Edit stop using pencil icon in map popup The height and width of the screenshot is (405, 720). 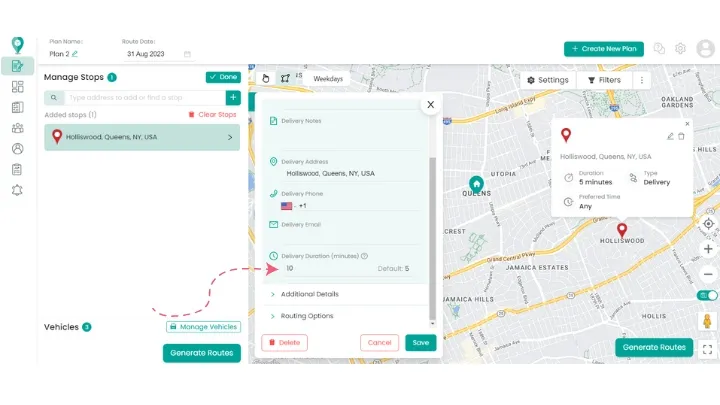click(670, 136)
